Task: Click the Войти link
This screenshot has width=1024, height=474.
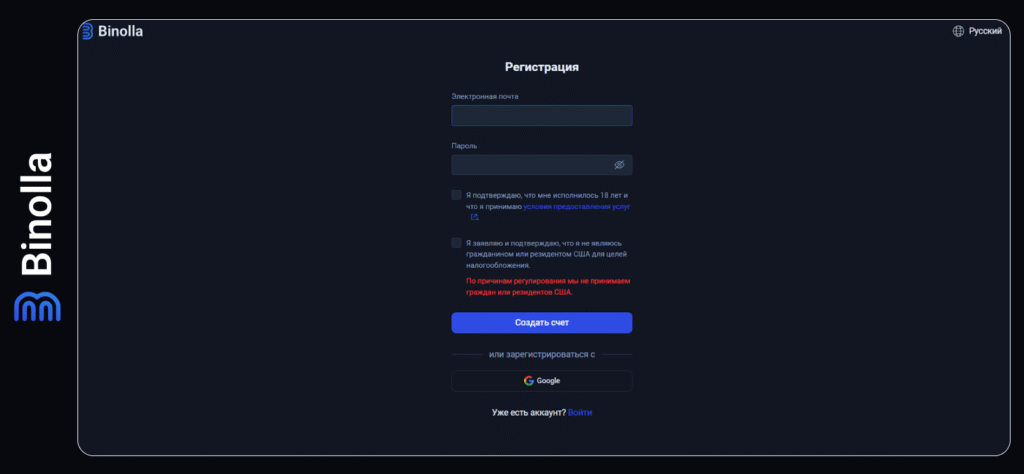Action: 580,413
